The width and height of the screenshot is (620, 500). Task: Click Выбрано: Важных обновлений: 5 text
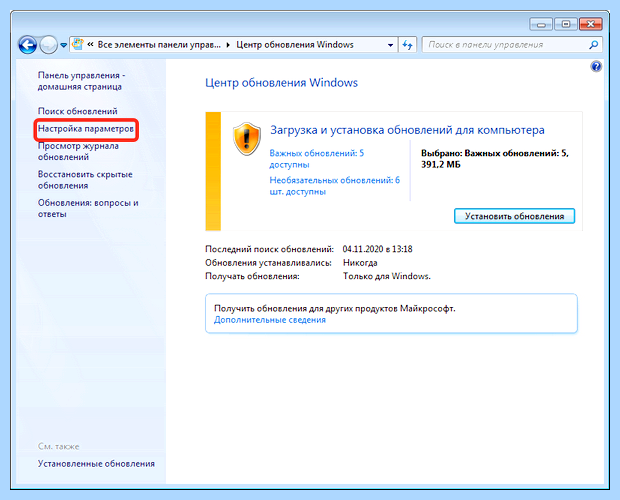pos(495,158)
